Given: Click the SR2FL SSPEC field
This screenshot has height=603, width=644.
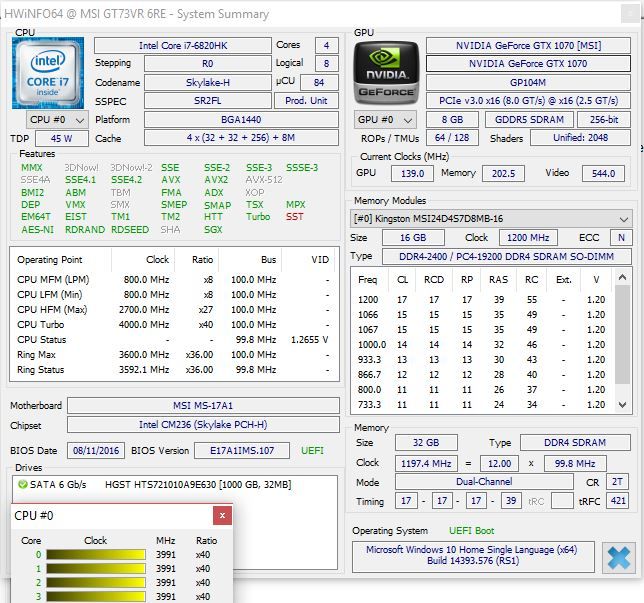Looking at the screenshot, I should pyautogui.click(x=208, y=101).
